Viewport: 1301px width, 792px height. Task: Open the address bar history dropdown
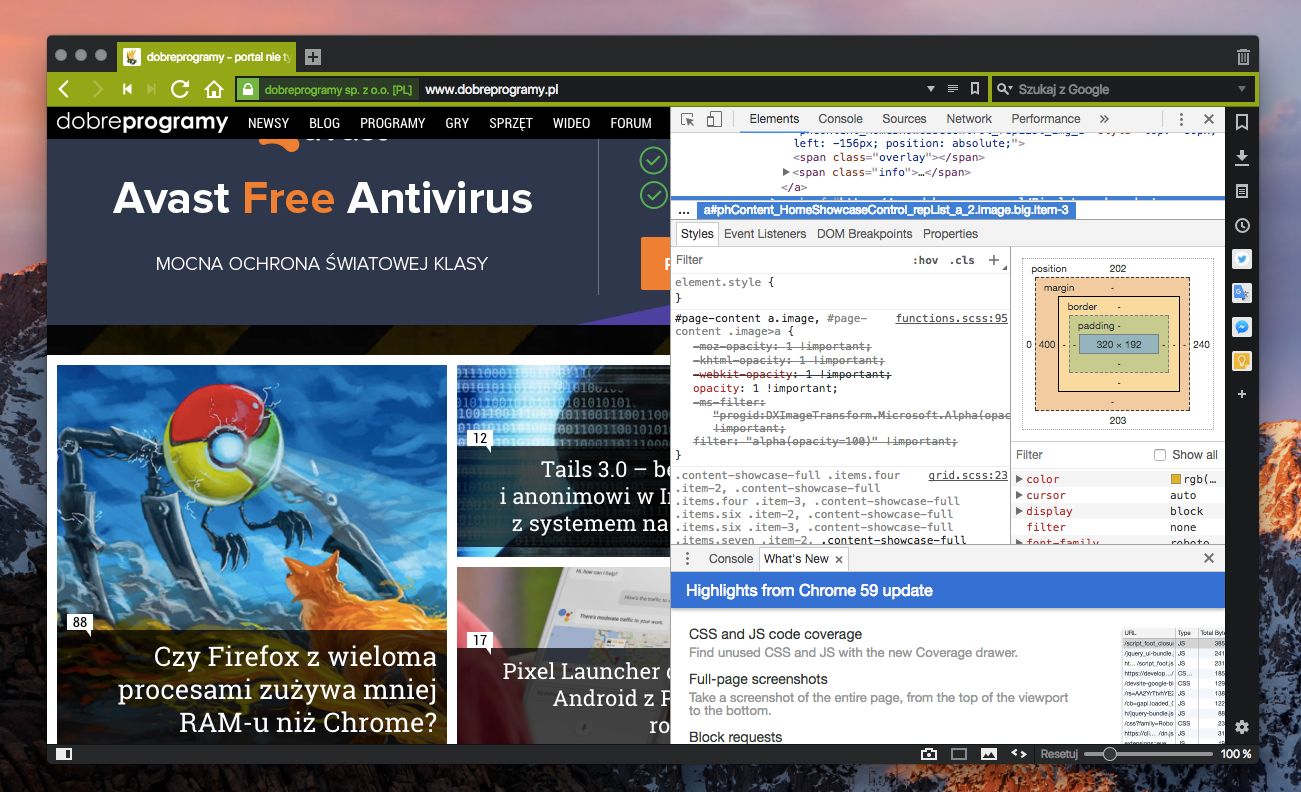(931, 89)
